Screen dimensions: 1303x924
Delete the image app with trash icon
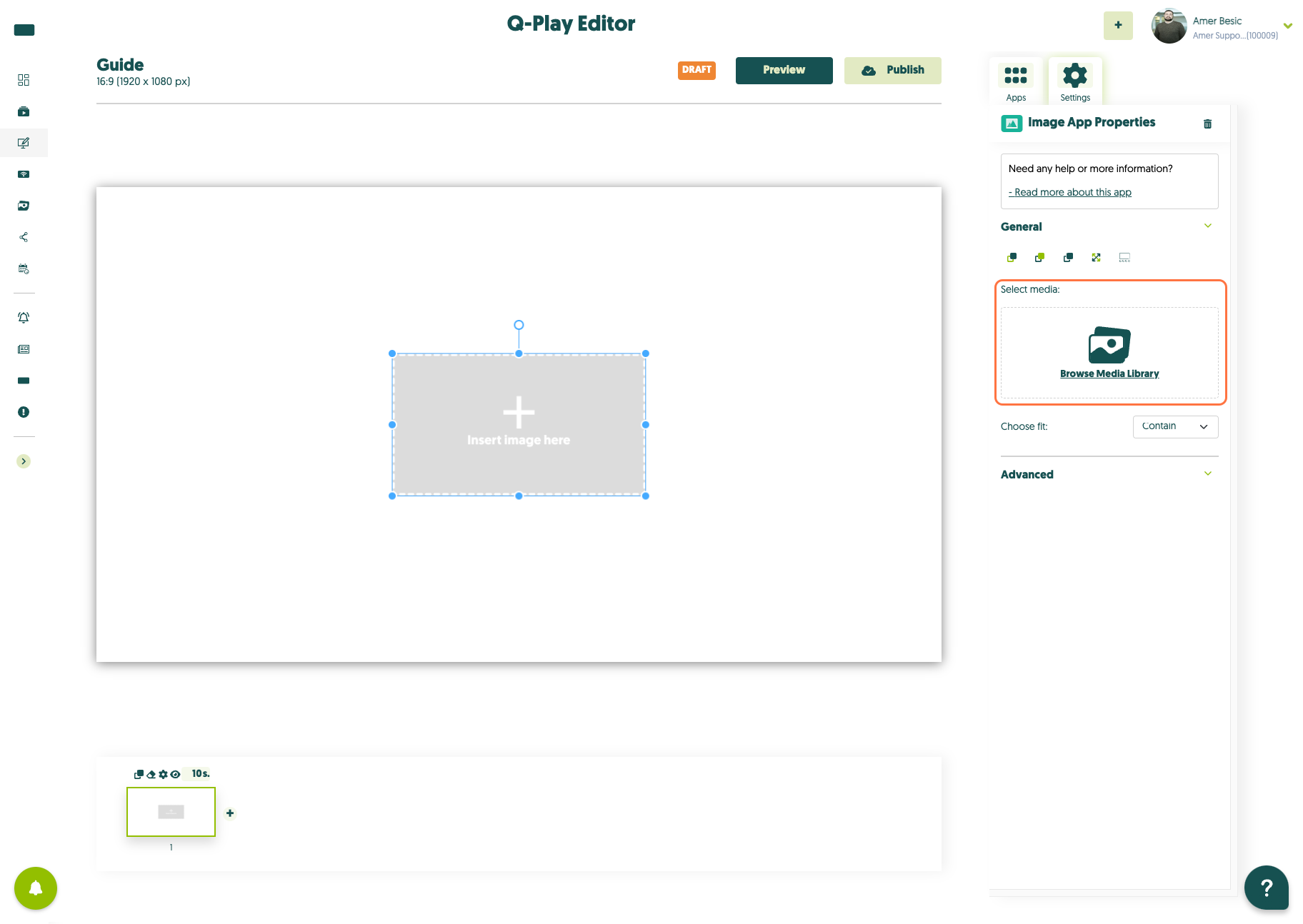click(1208, 124)
